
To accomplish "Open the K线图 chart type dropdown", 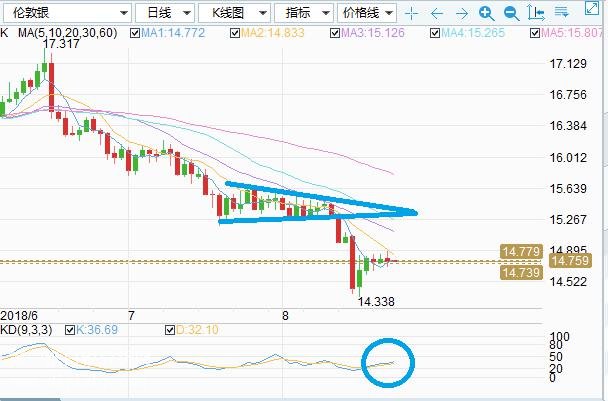I will [x=234, y=13].
